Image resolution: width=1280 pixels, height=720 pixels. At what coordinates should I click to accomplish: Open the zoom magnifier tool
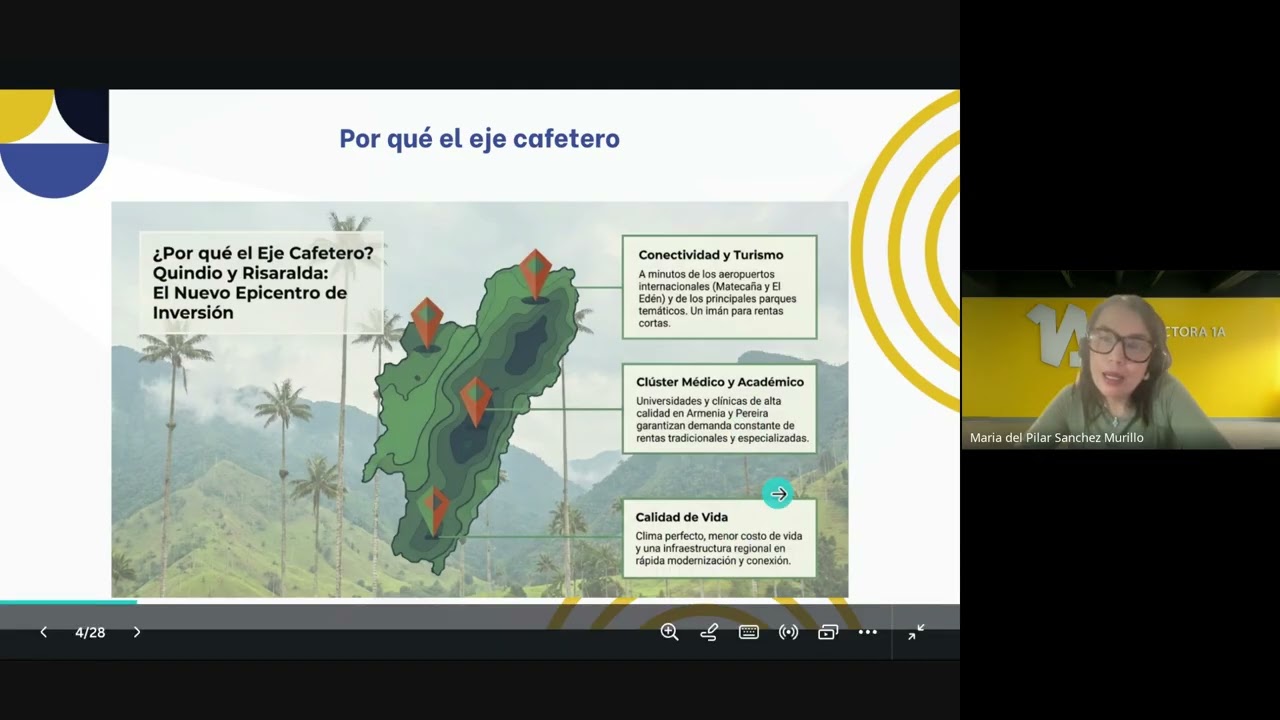(x=669, y=632)
